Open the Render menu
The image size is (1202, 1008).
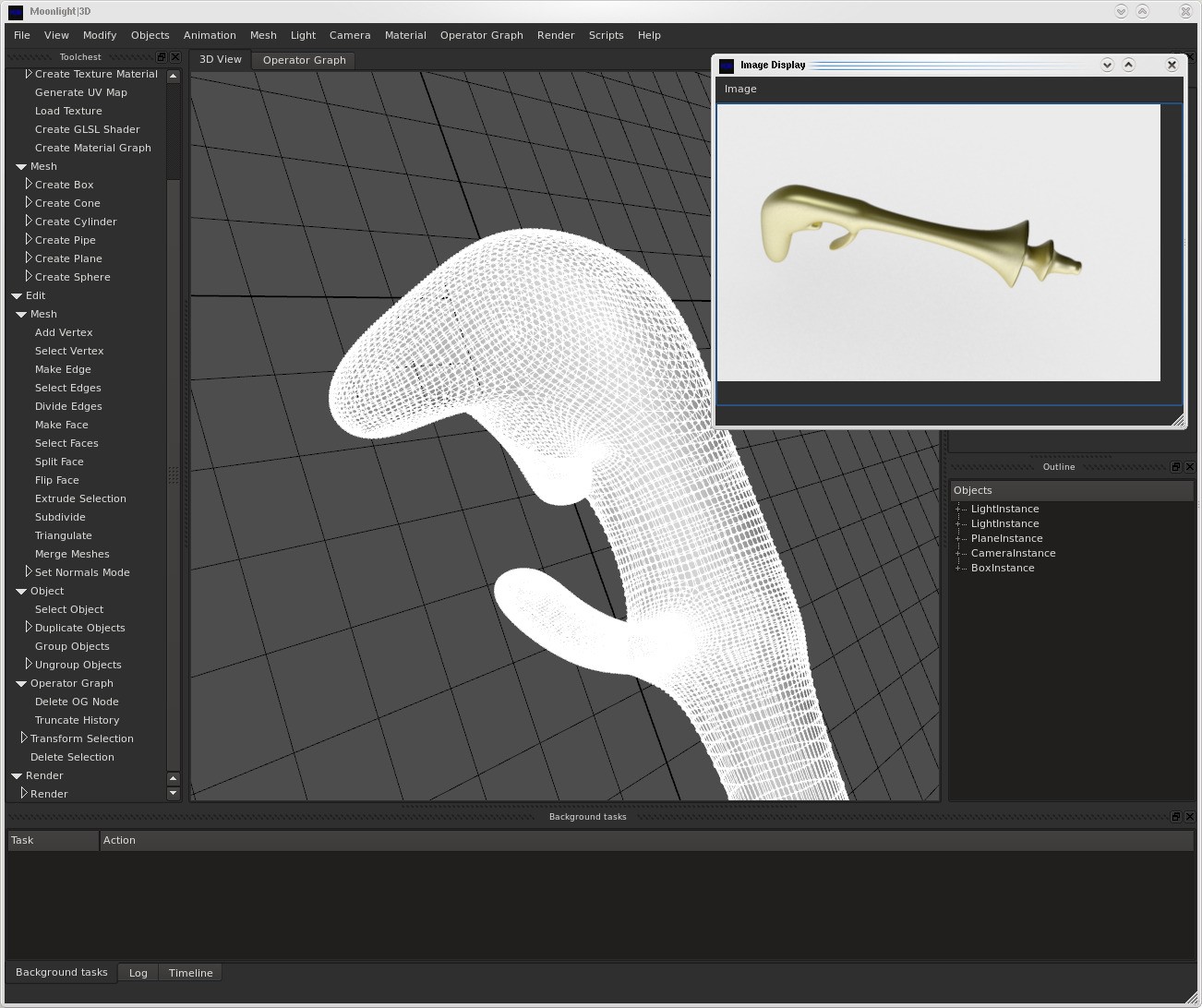555,35
